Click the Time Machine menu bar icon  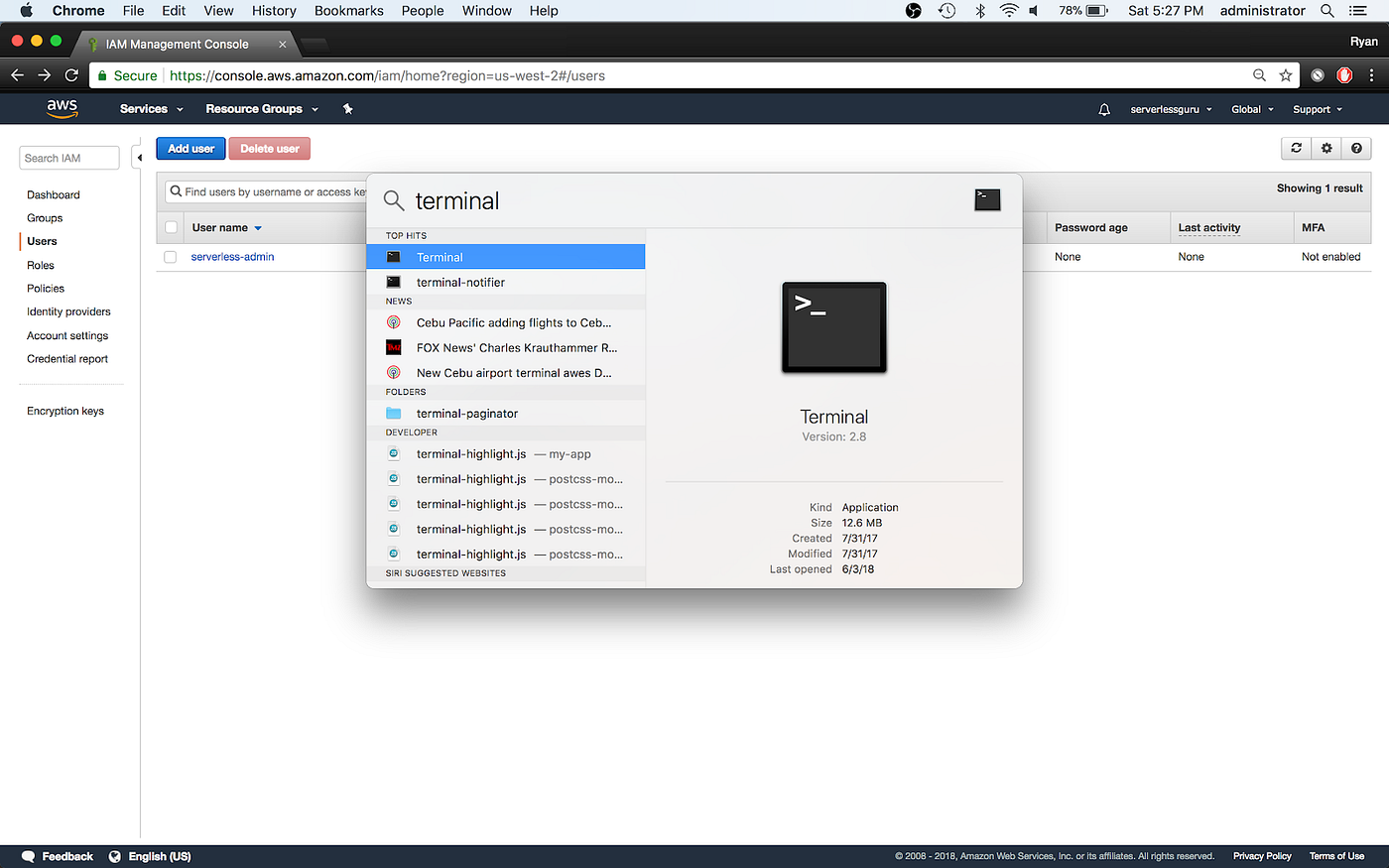coord(947,11)
